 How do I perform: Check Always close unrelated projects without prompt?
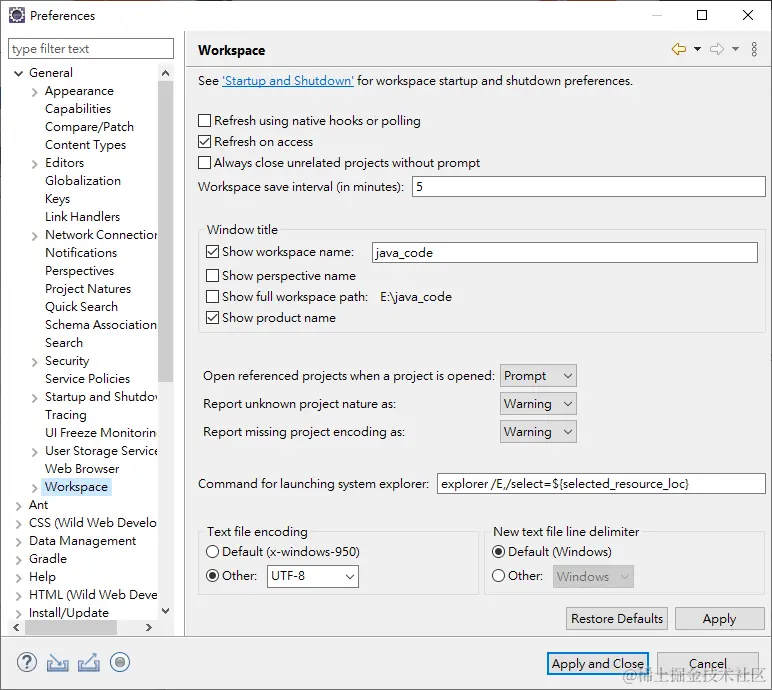(x=204, y=163)
